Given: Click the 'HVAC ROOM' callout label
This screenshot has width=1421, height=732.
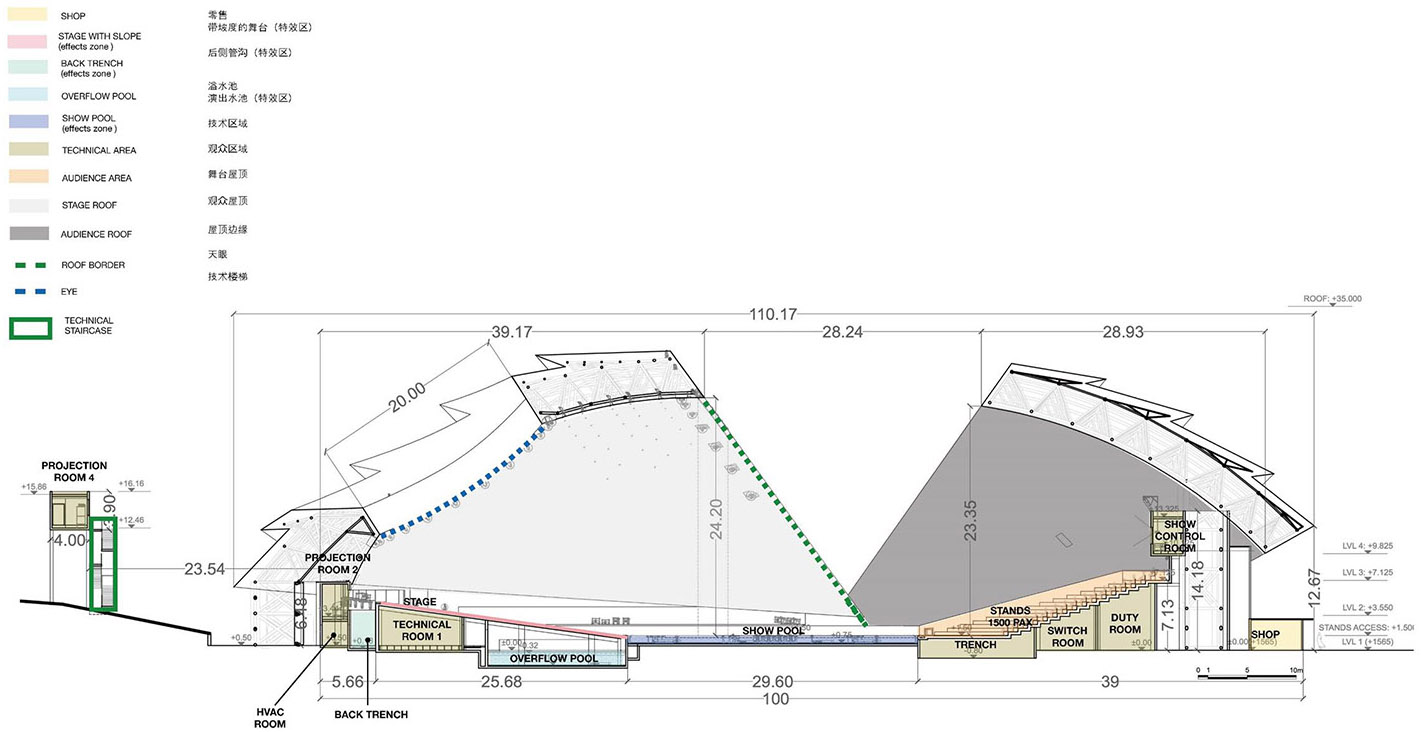Looking at the screenshot, I should pos(270,717).
